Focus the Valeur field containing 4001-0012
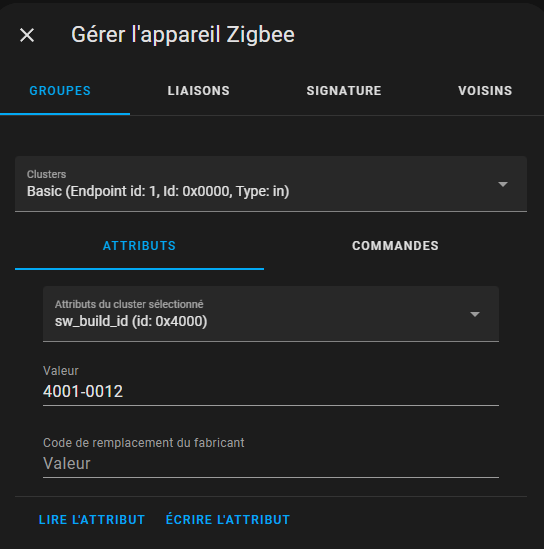Image resolution: width=544 pixels, height=549 pixels. [271, 391]
